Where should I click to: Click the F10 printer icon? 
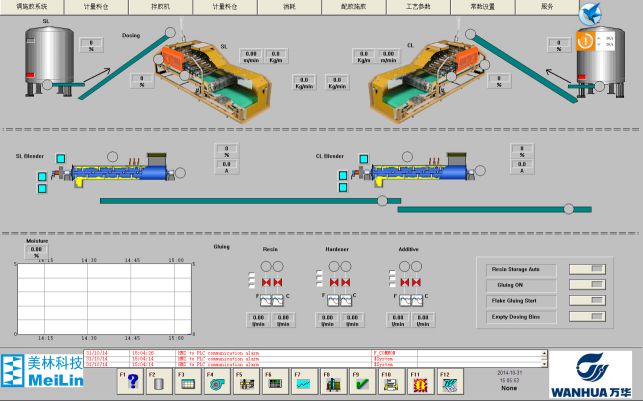click(391, 383)
